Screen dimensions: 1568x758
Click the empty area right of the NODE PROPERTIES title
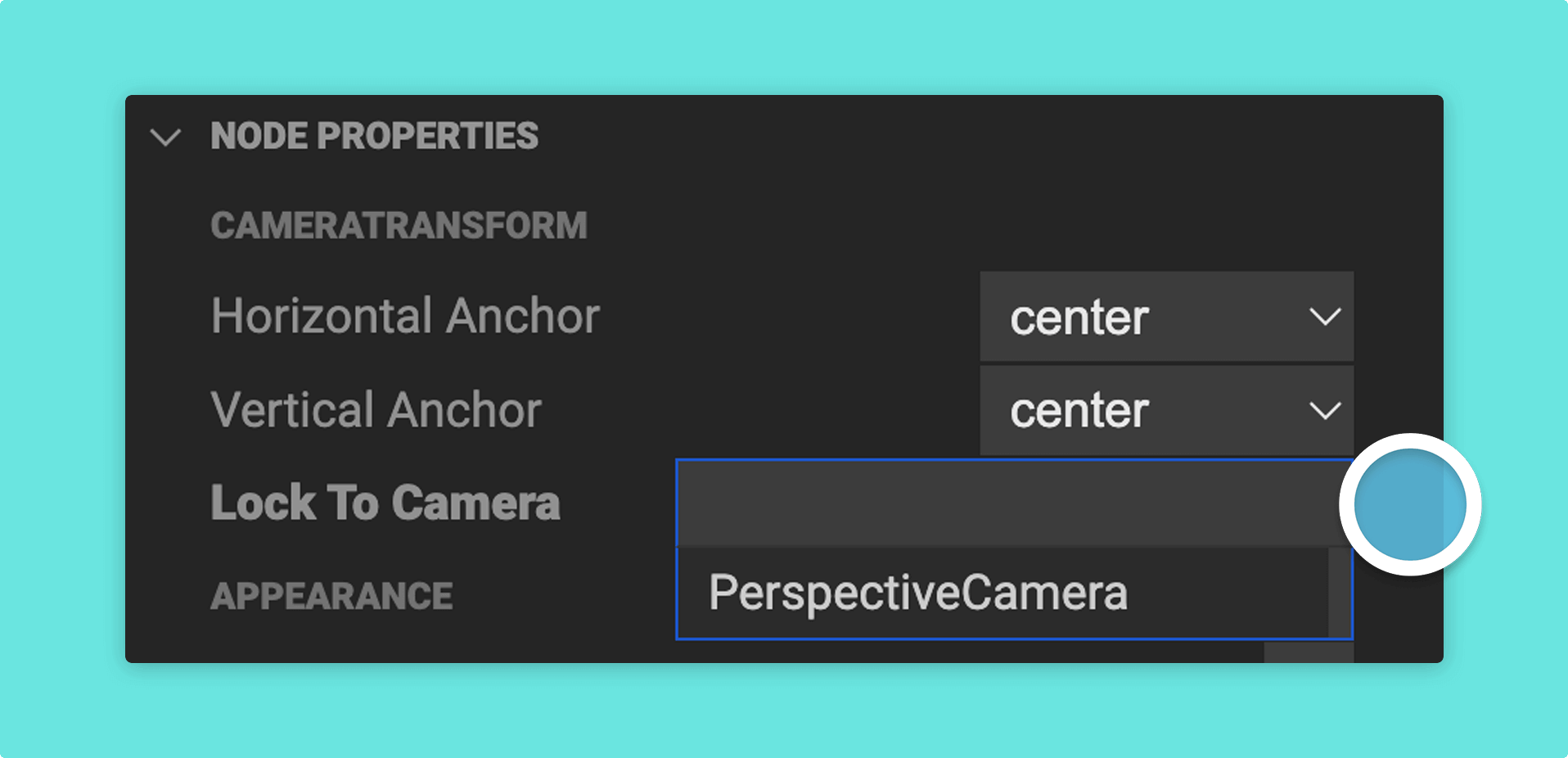coord(982,136)
